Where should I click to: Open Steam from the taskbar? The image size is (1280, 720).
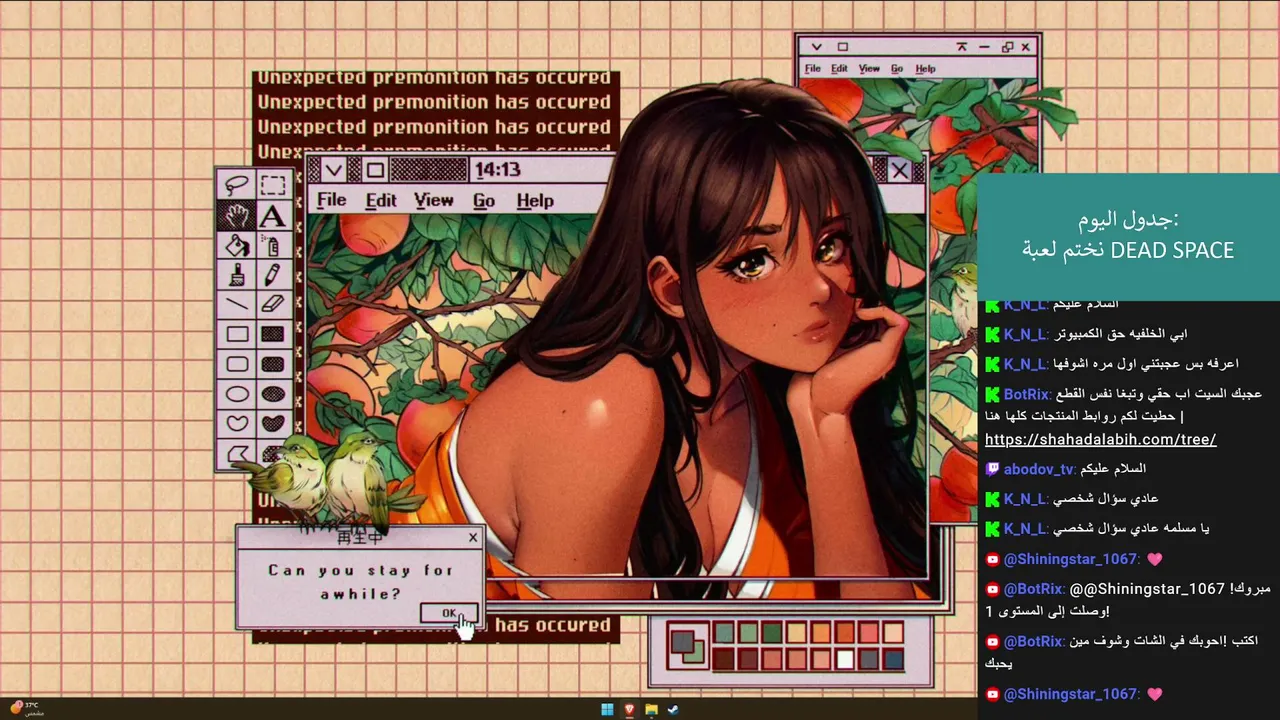point(673,710)
